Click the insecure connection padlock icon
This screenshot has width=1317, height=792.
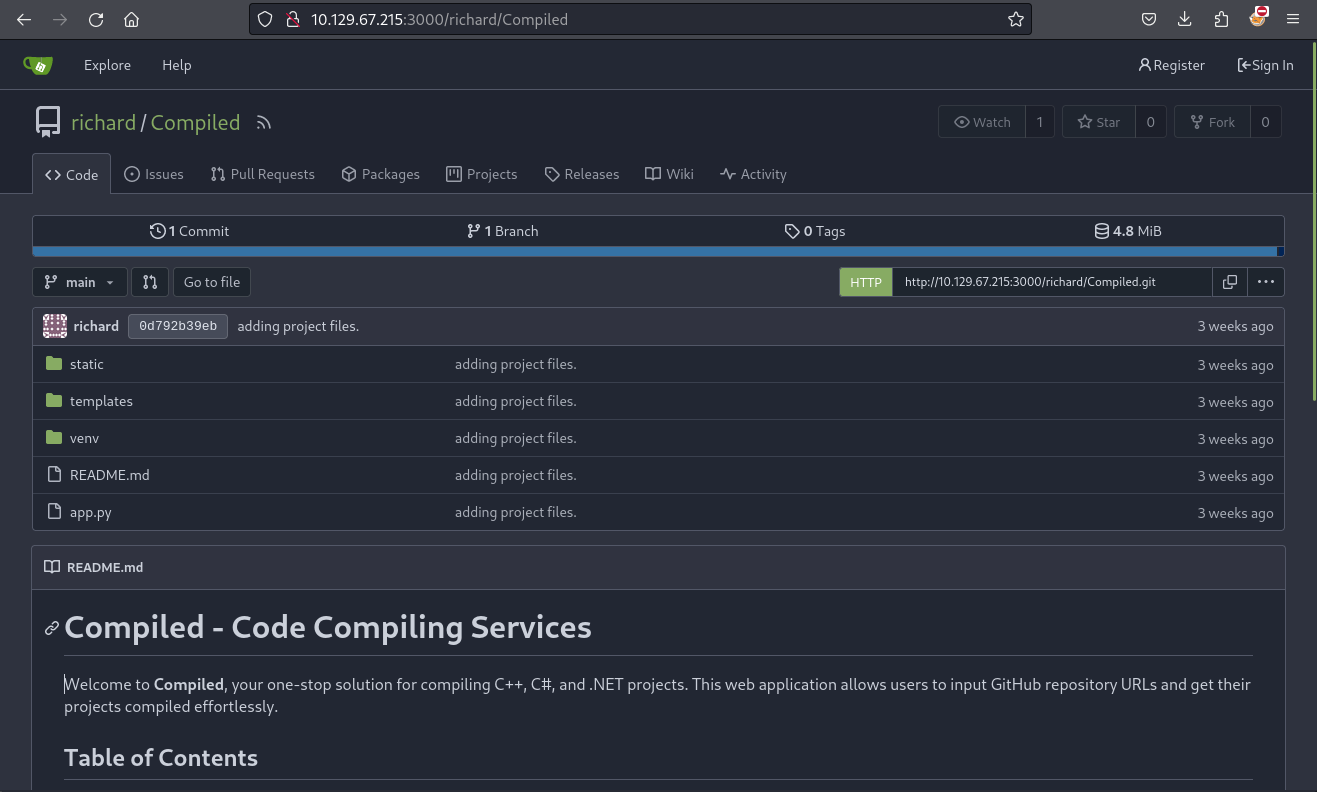(x=292, y=19)
